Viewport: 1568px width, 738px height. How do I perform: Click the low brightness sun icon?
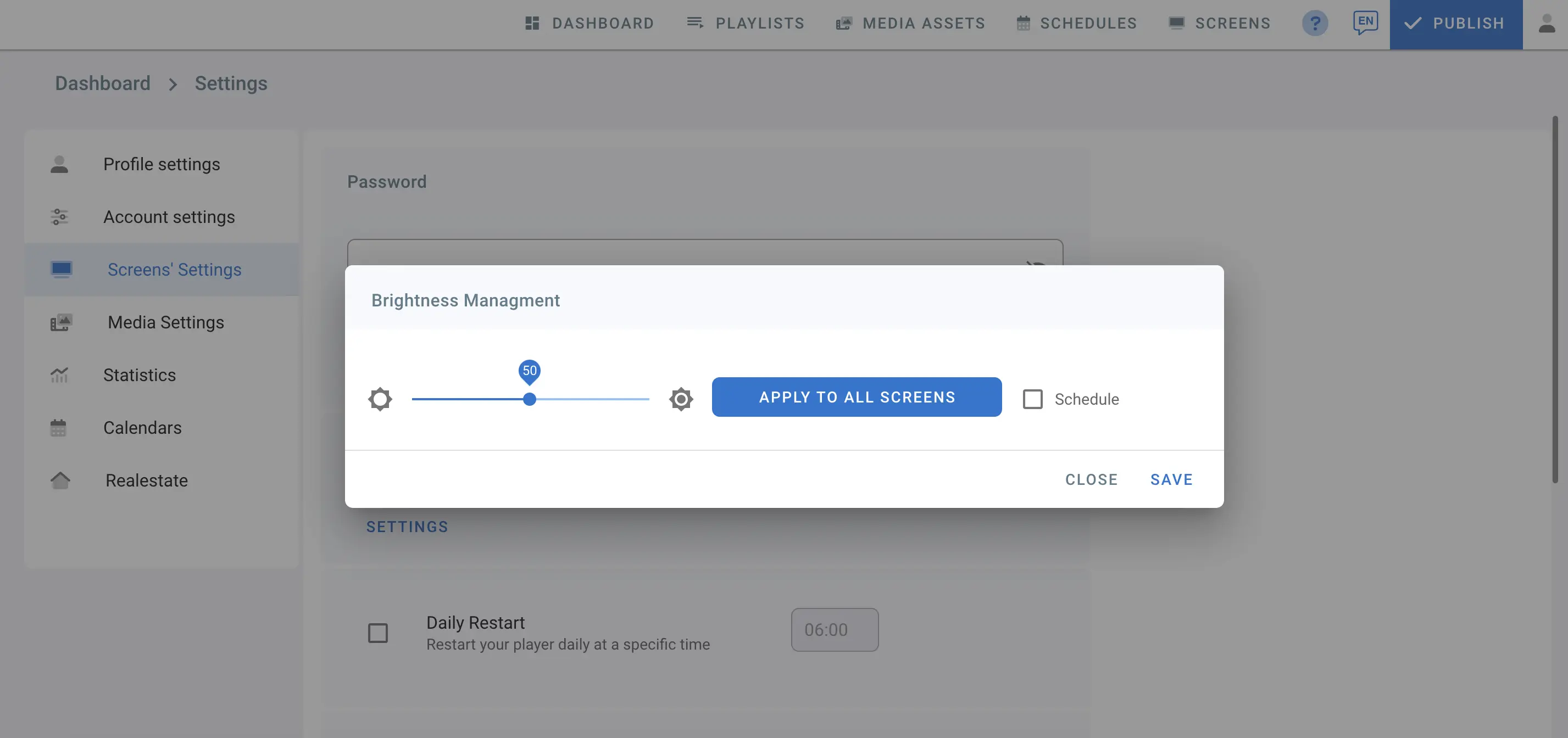click(x=380, y=399)
